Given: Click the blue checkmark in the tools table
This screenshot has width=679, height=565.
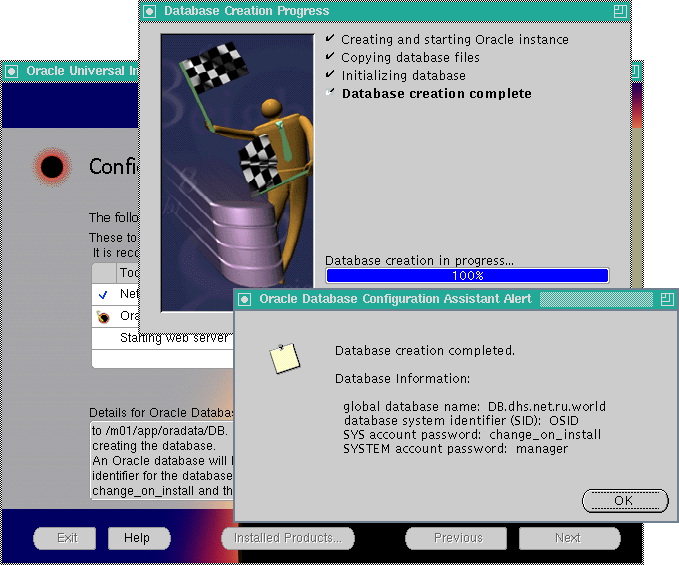Looking at the screenshot, I should [103, 294].
